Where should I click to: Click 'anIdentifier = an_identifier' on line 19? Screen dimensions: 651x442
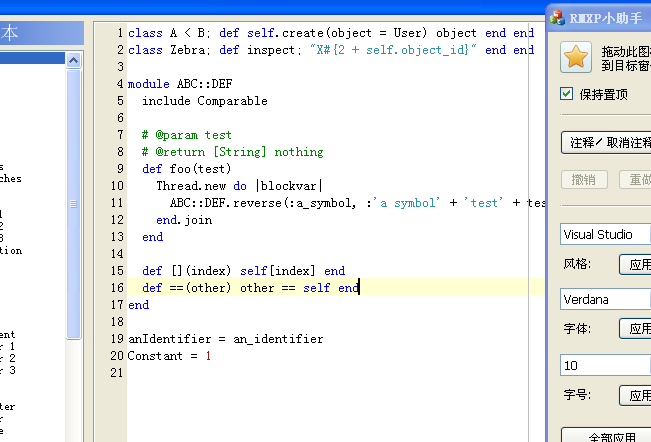[225, 339]
